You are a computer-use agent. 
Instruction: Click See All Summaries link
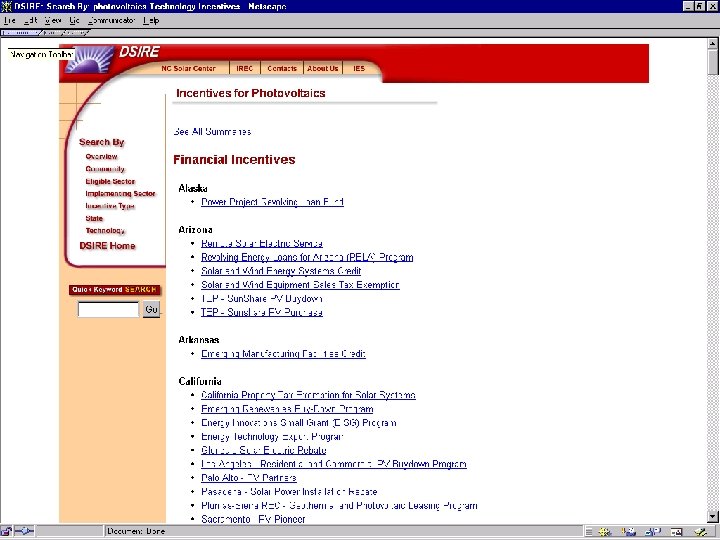(212, 132)
